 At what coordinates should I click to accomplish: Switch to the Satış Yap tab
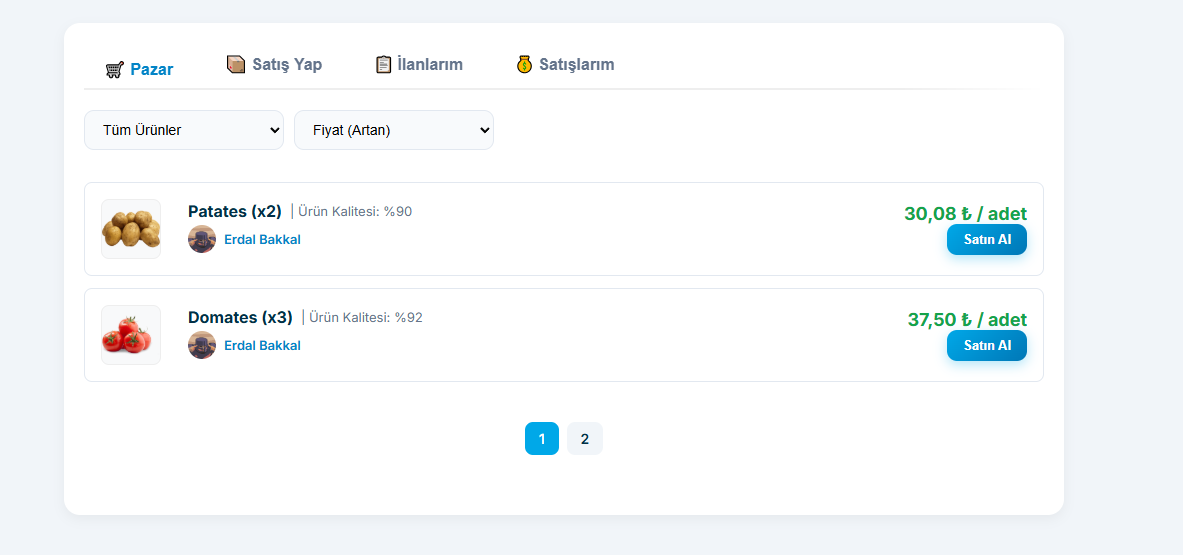[275, 64]
